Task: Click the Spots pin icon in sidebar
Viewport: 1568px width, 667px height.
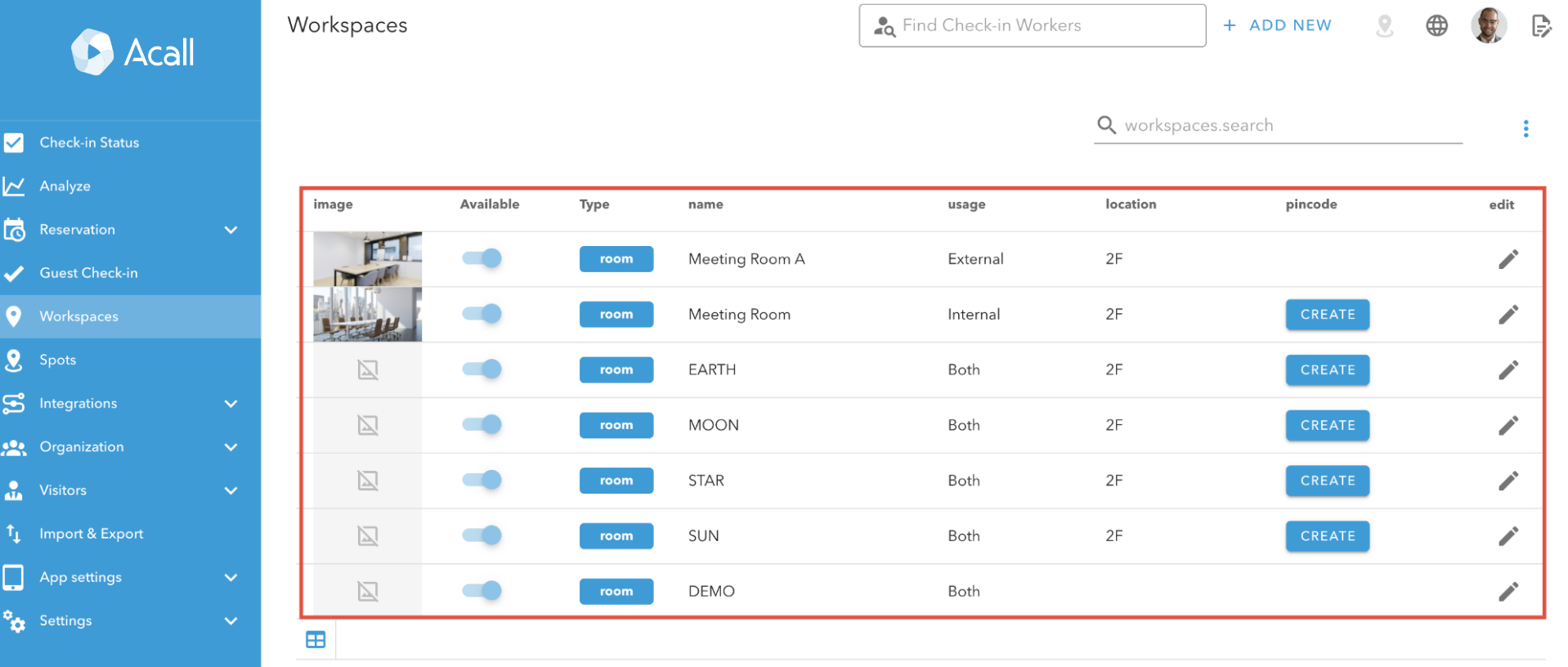Action: tap(14, 360)
